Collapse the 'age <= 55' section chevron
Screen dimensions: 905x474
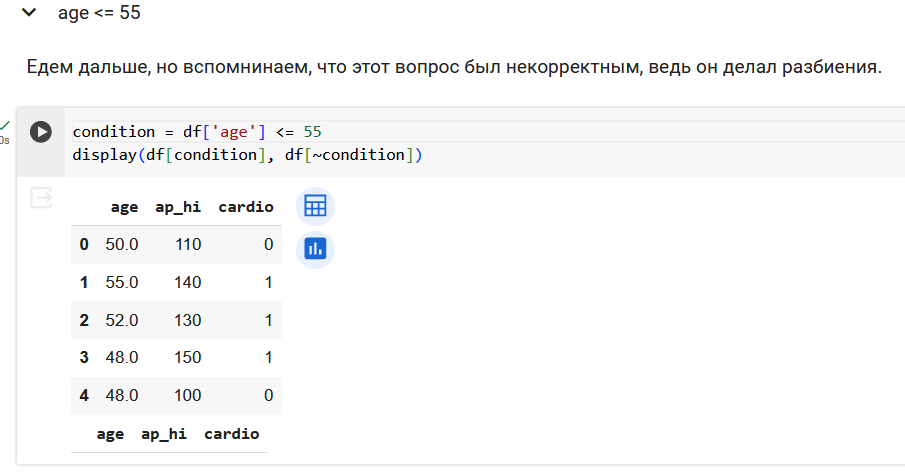point(28,12)
